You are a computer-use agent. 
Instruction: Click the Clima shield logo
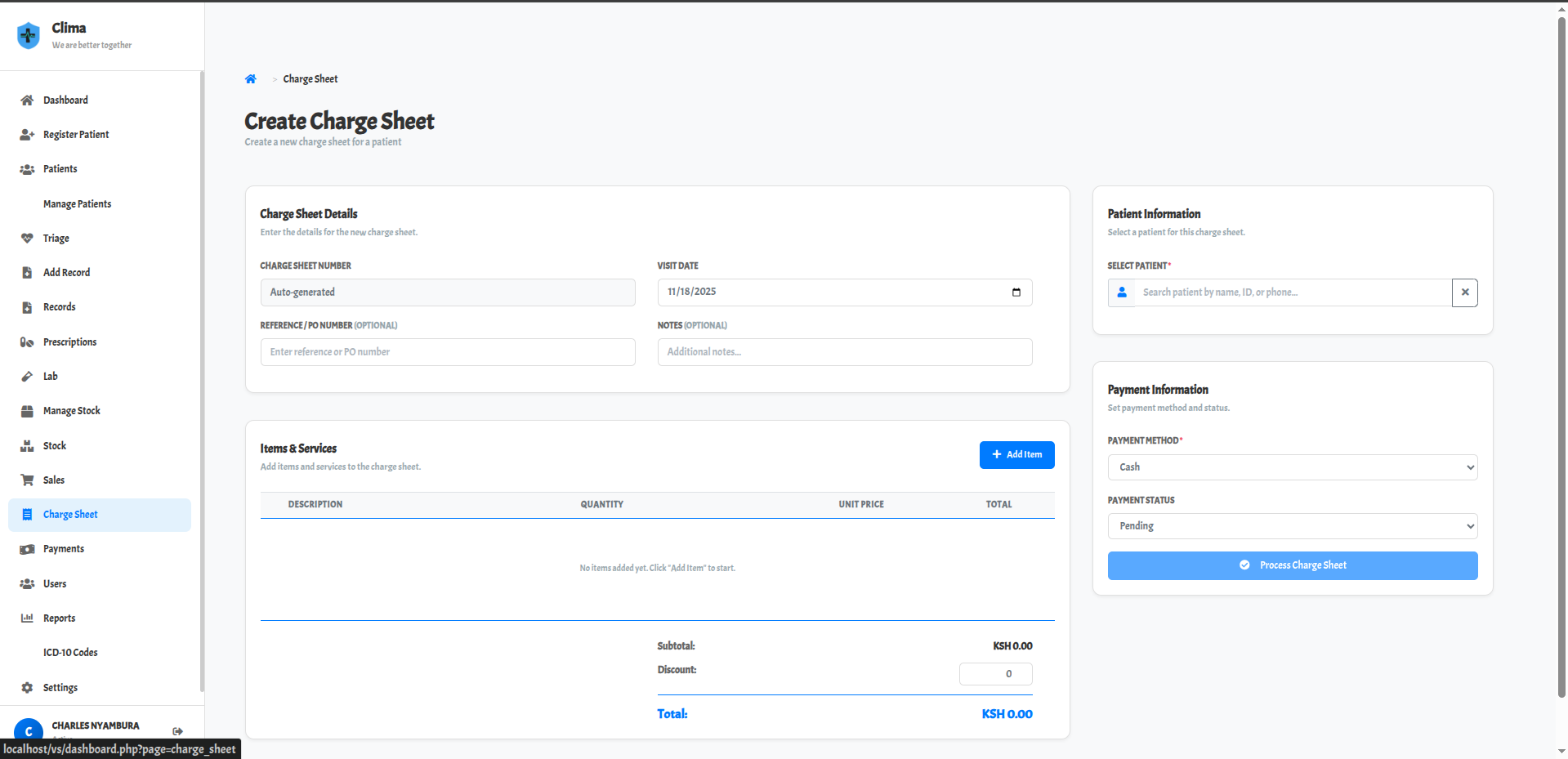tap(29, 35)
